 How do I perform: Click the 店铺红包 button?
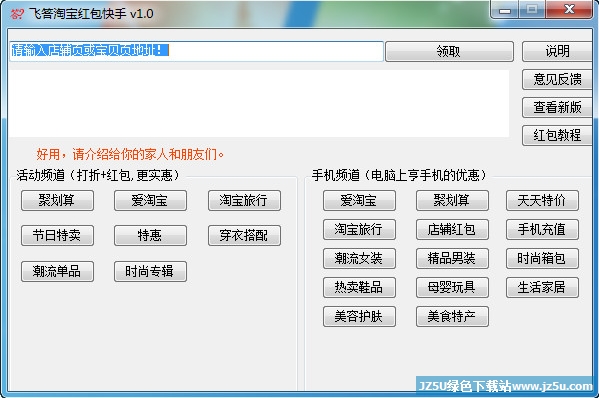pyautogui.click(x=452, y=230)
